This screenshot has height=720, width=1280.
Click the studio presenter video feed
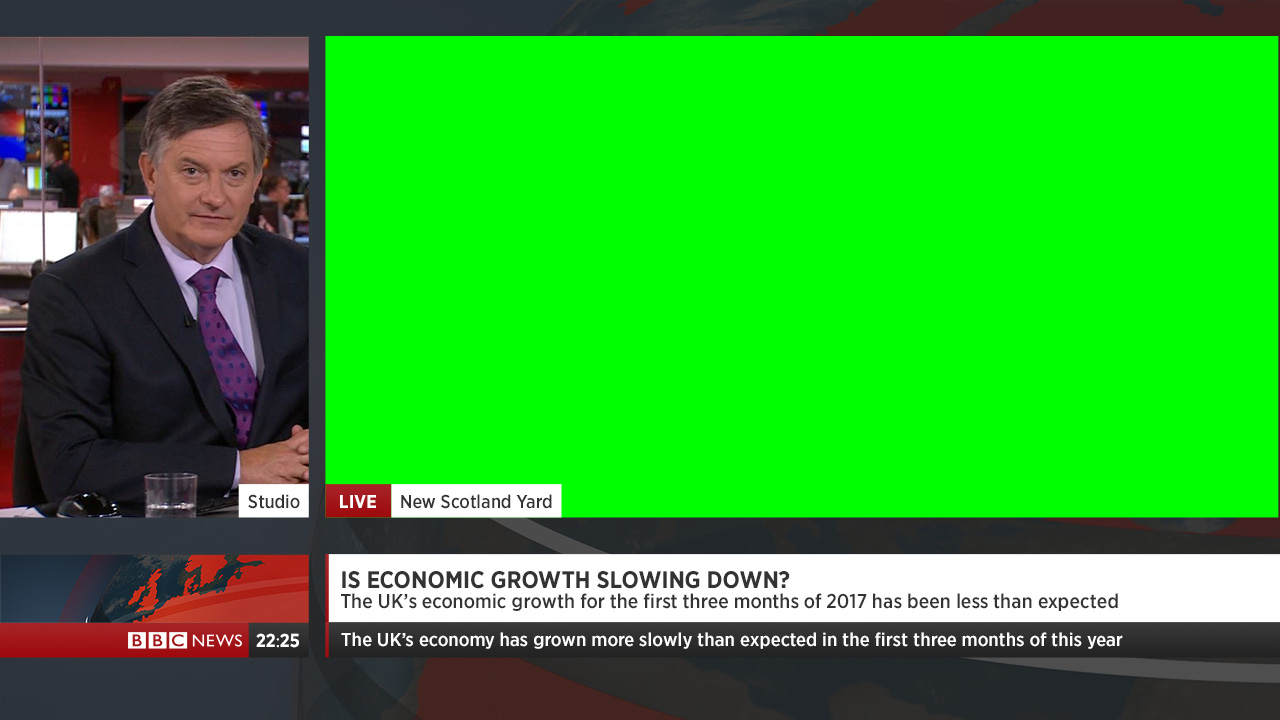(154, 277)
